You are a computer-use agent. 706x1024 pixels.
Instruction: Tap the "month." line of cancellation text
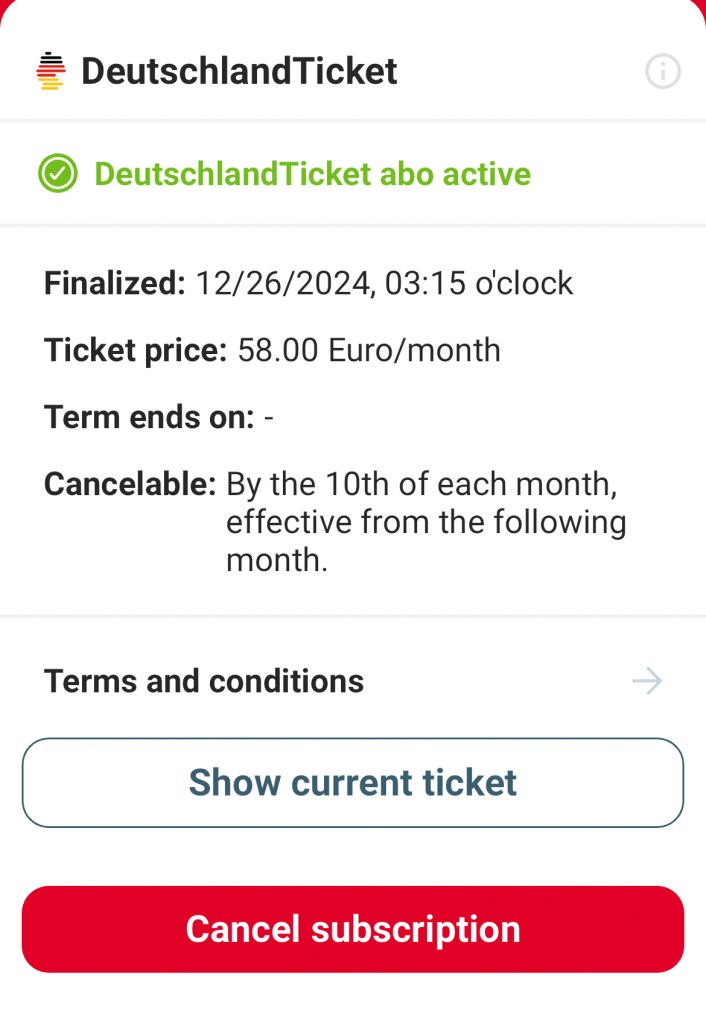tap(277, 561)
